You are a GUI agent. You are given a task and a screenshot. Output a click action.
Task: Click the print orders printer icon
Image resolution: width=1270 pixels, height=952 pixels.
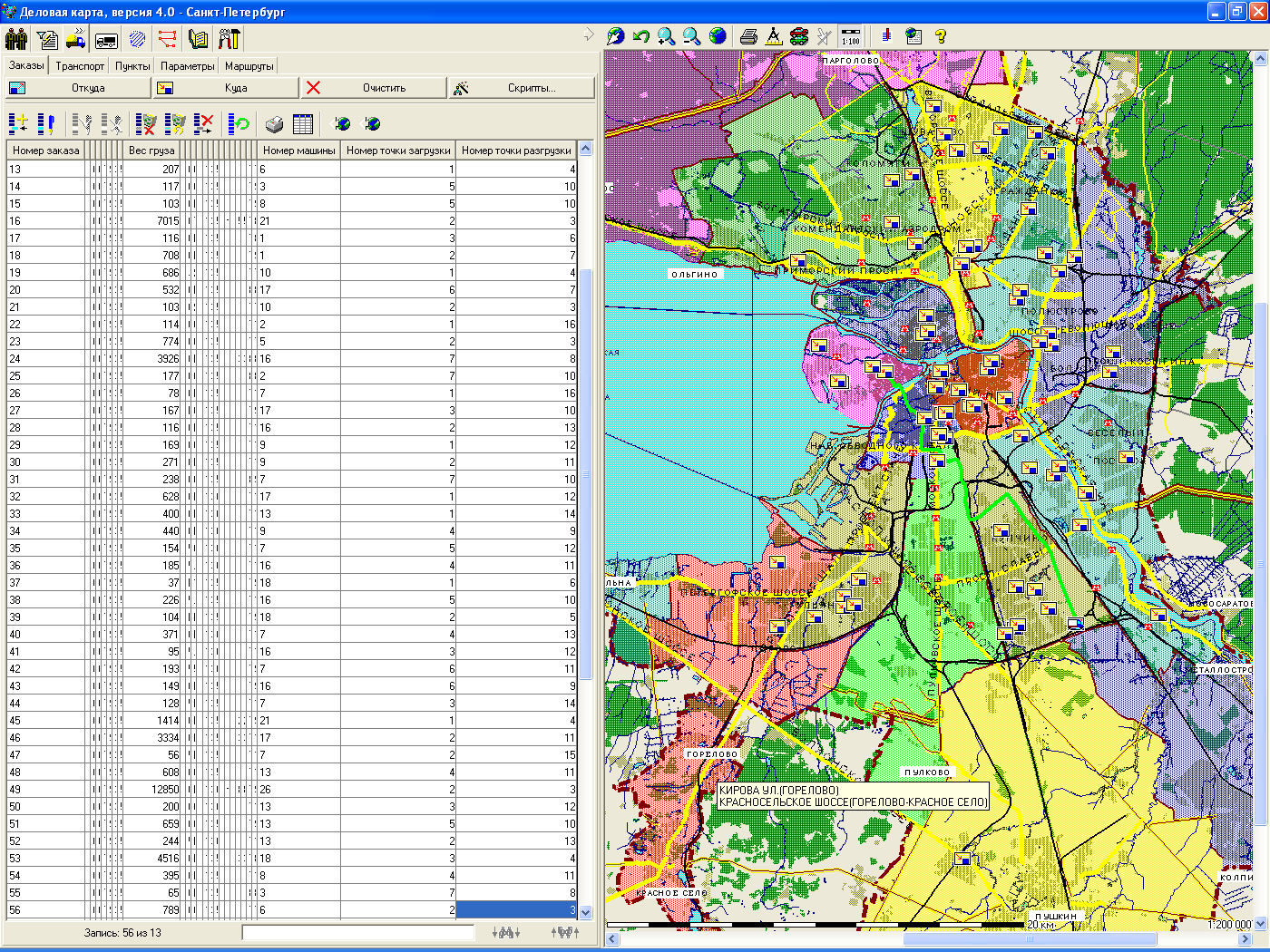pyautogui.click(x=275, y=124)
